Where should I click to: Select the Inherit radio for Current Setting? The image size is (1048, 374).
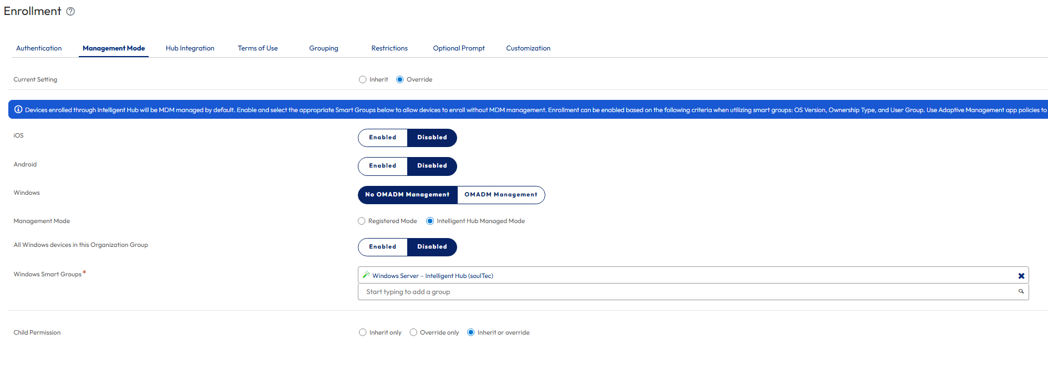(x=362, y=79)
